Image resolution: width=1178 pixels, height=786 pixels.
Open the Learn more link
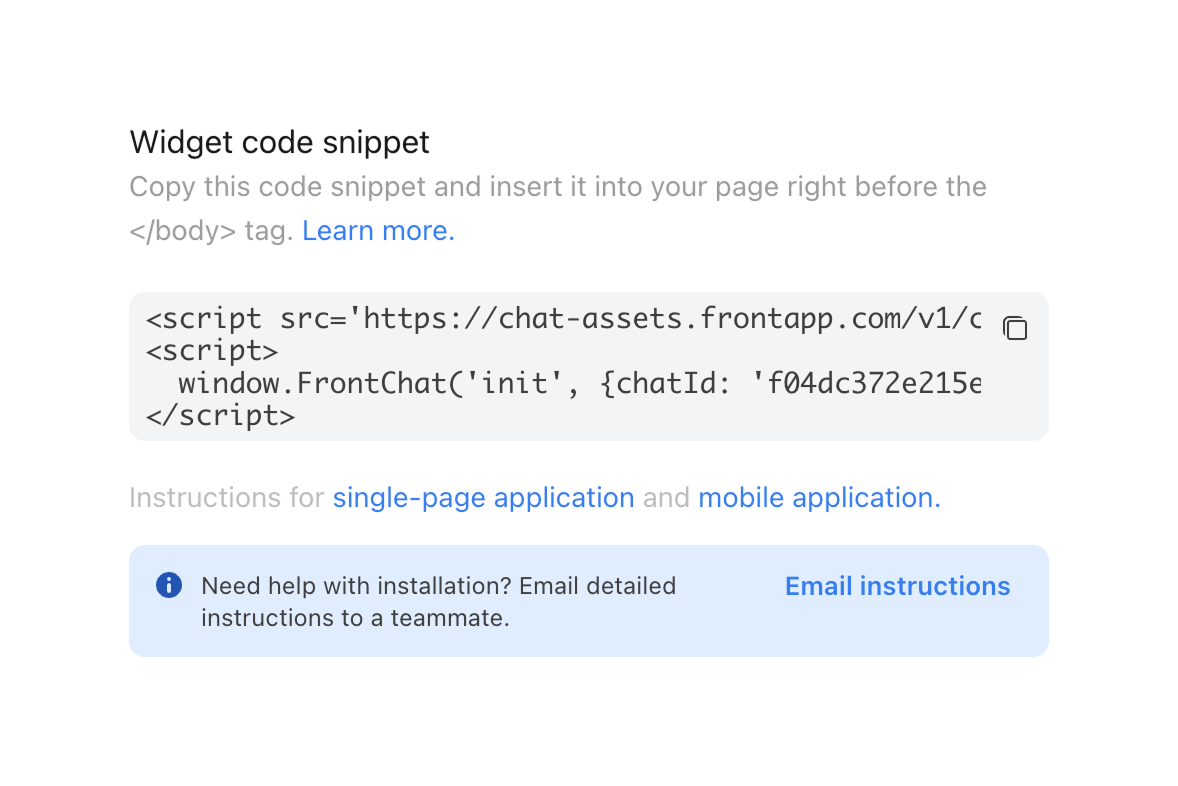click(x=376, y=230)
